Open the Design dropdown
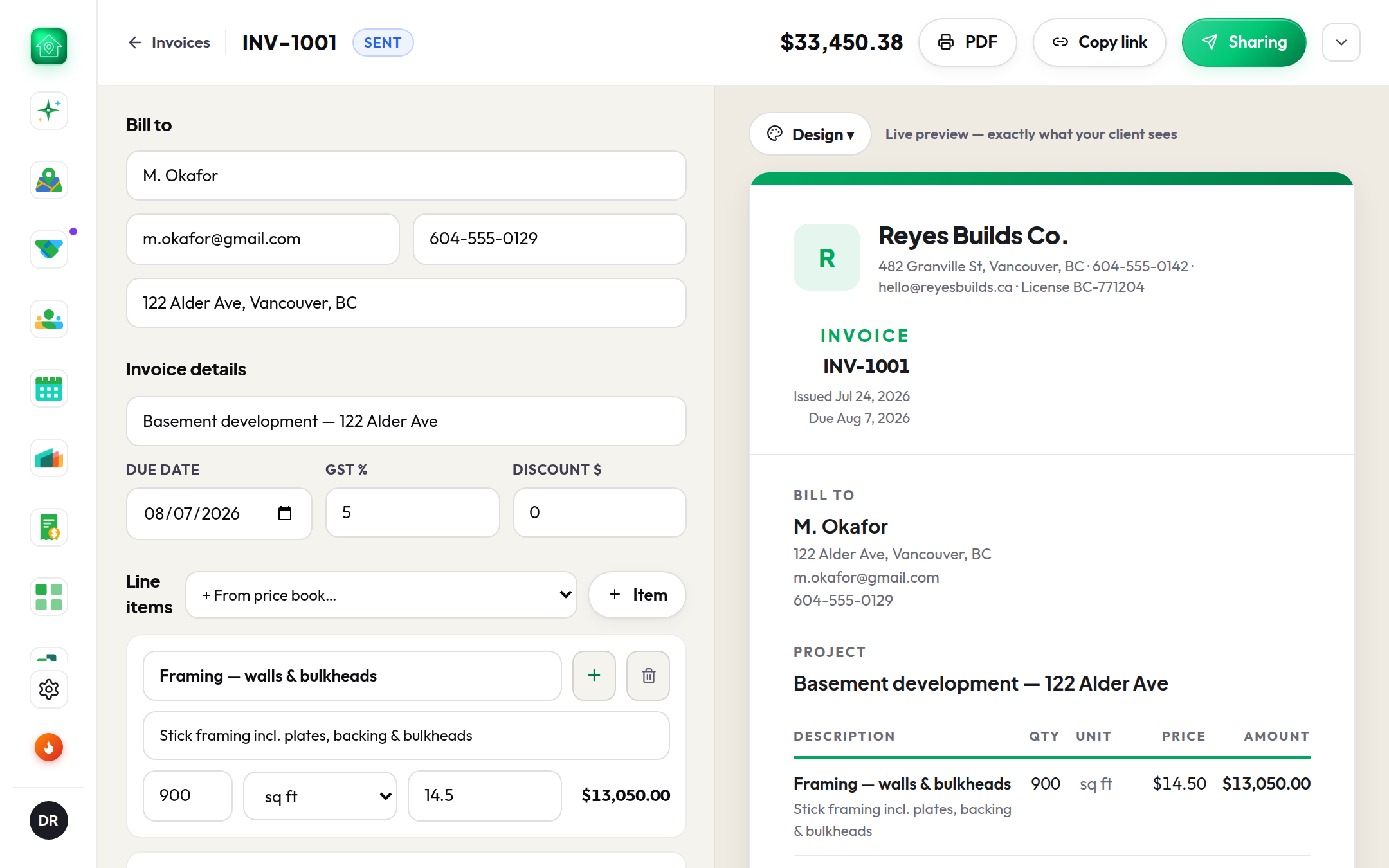Viewport: 1389px width, 868px height. [810, 134]
